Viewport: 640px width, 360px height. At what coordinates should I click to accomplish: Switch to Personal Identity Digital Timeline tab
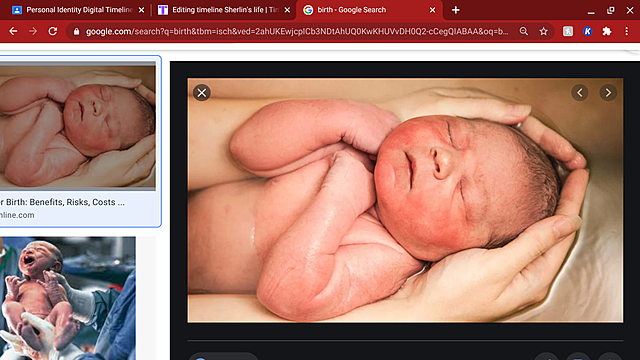pos(78,10)
